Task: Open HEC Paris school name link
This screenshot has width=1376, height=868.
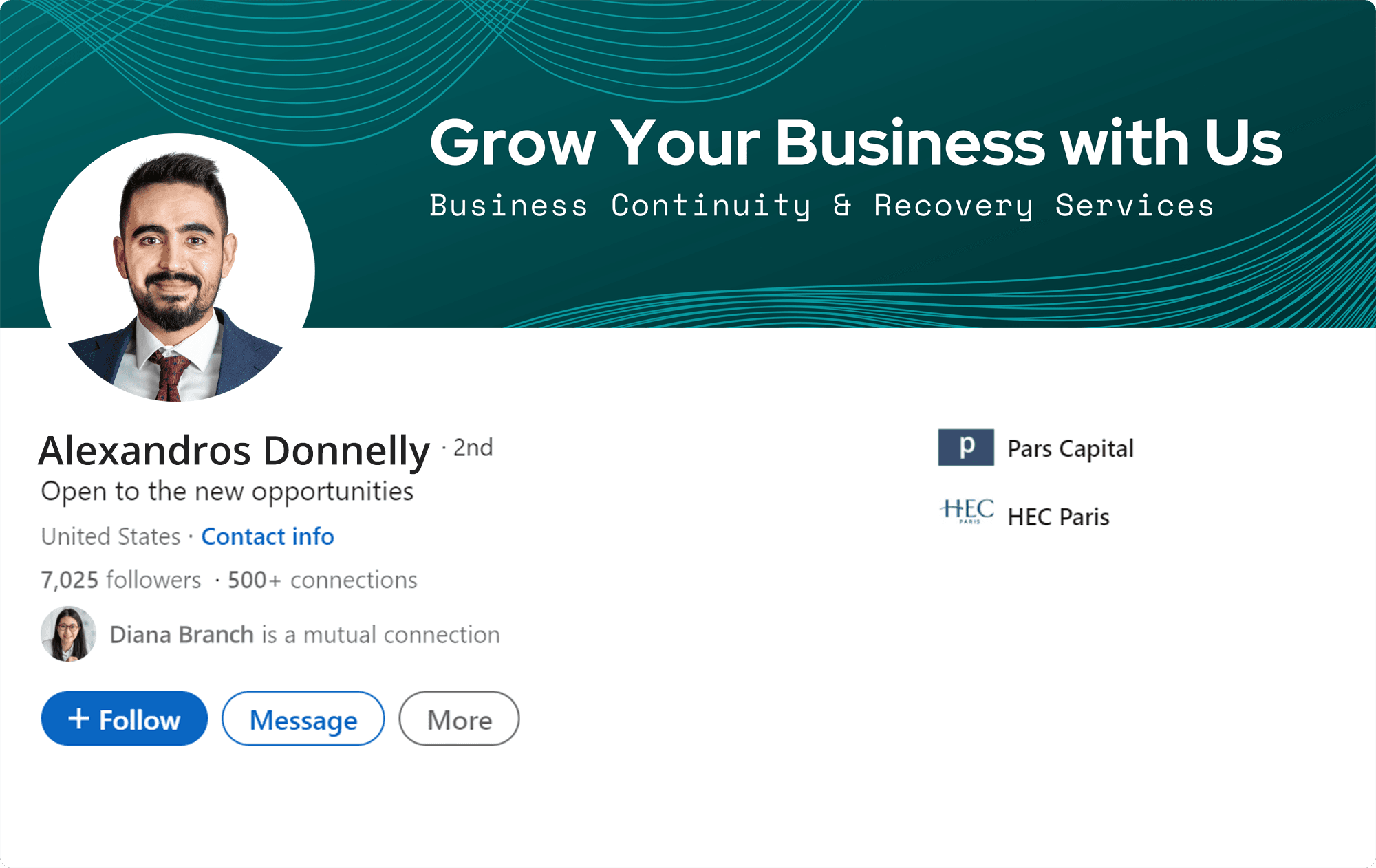Action: point(1058,517)
